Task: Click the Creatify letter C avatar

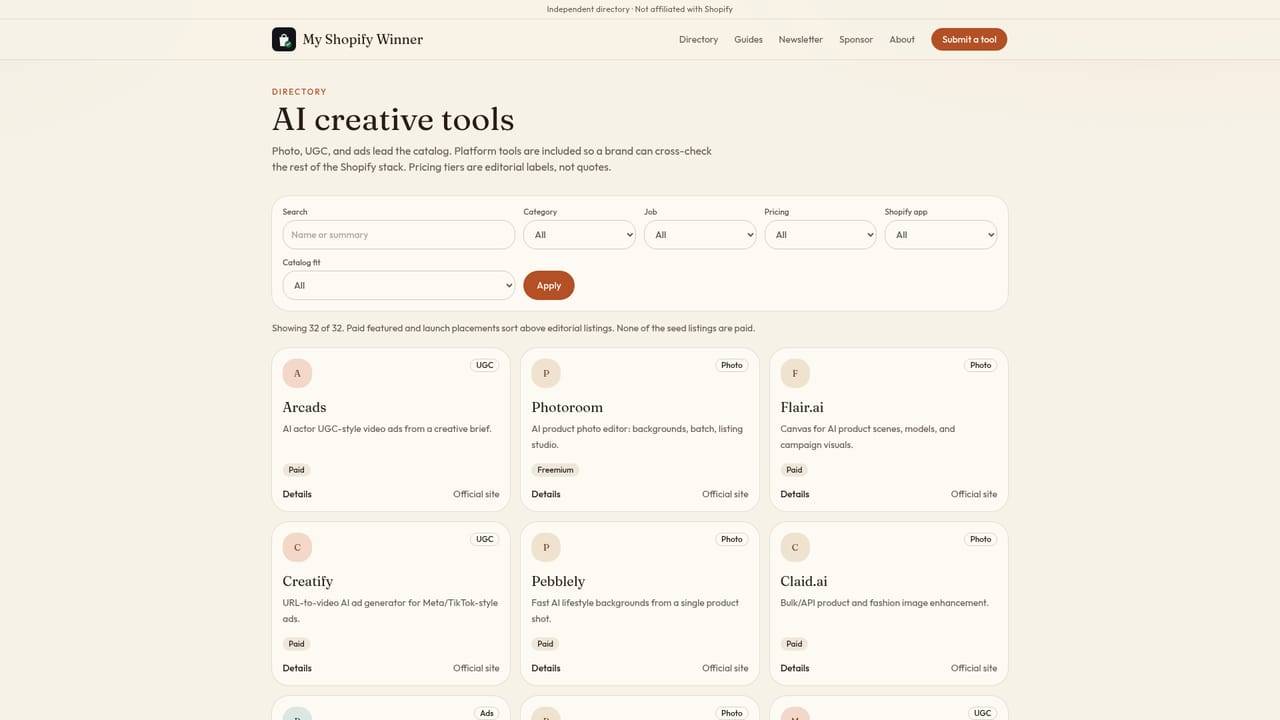Action: [x=297, y=547]
